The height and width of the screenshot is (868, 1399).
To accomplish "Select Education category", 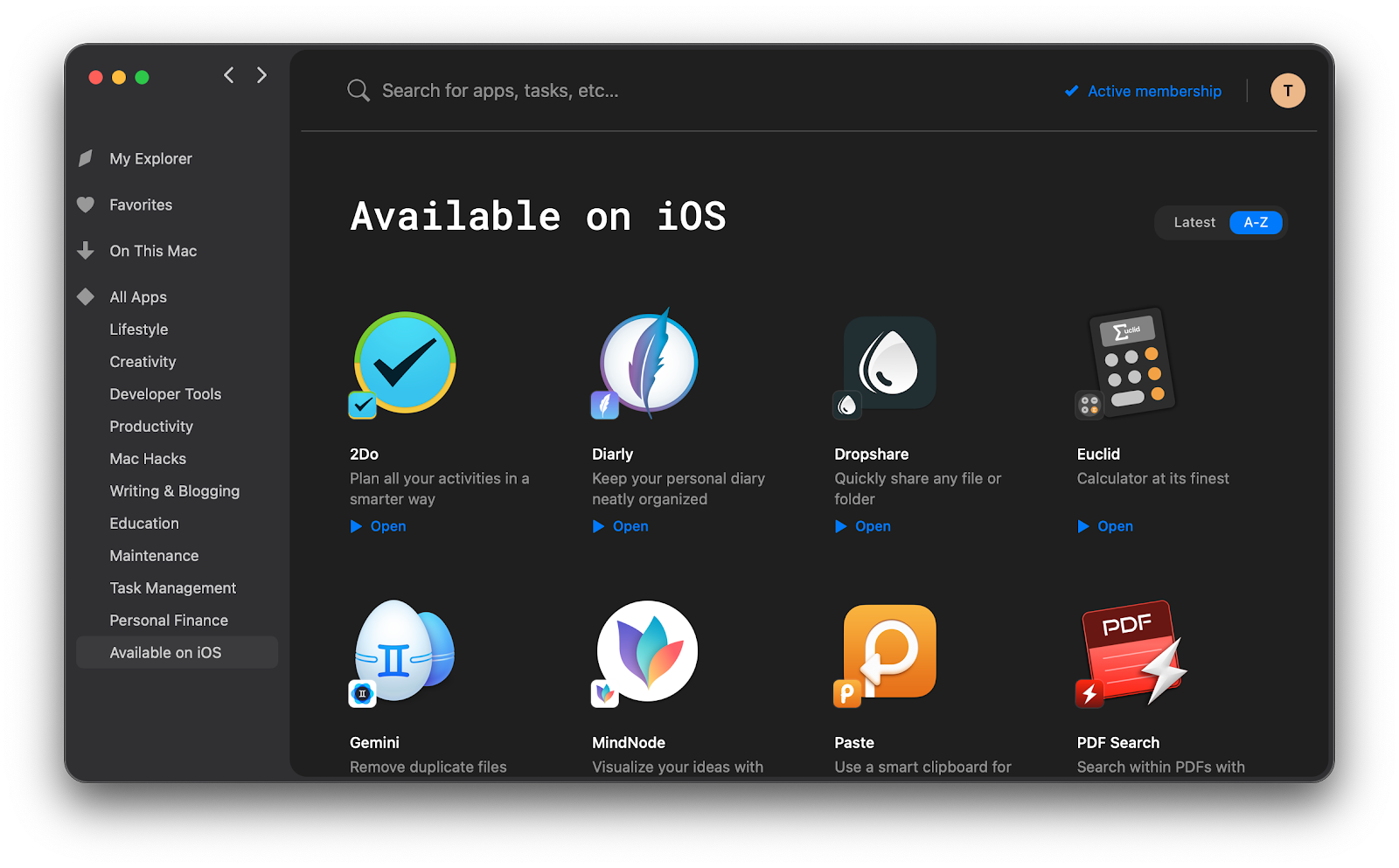I will tap(144, 524).
